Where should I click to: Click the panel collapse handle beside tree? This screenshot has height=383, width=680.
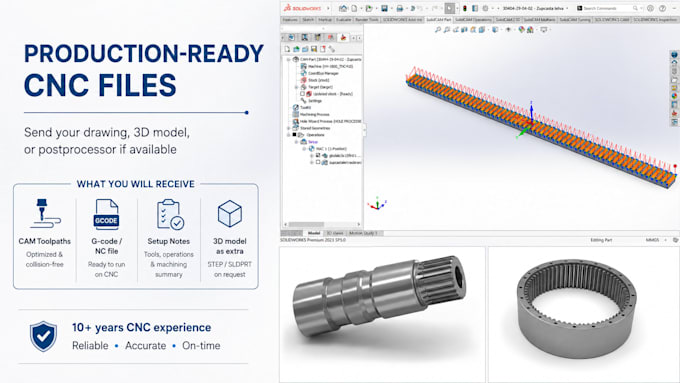point(364,129)
